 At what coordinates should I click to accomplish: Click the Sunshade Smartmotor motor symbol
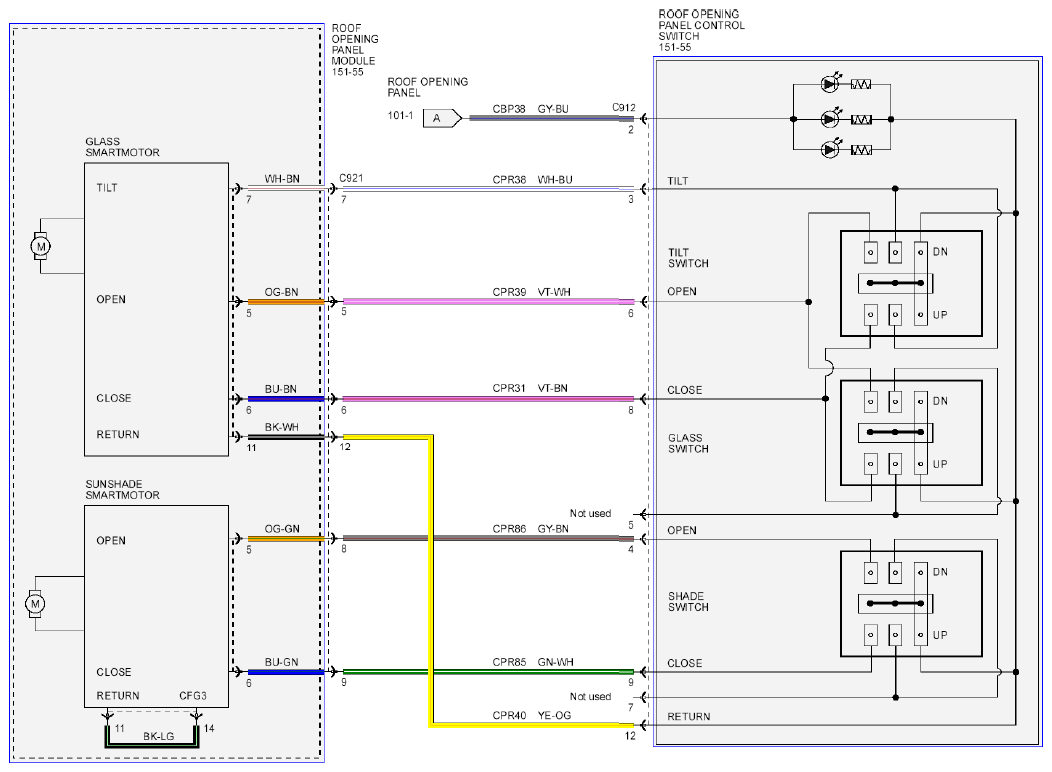pos(35,604)
